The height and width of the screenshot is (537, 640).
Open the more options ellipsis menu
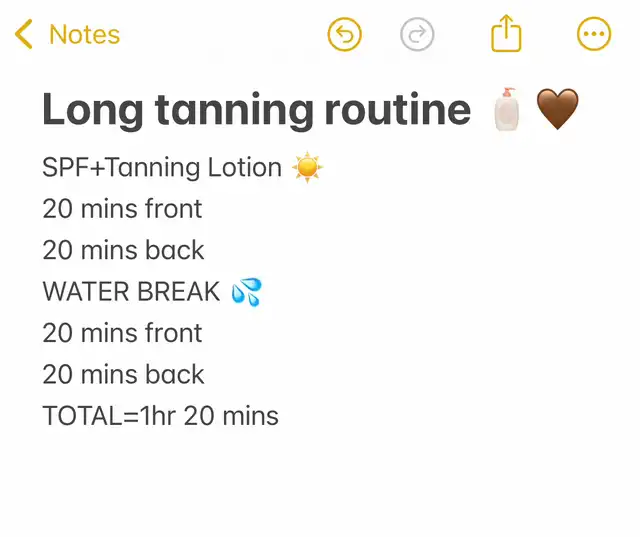tap(594, 35)
